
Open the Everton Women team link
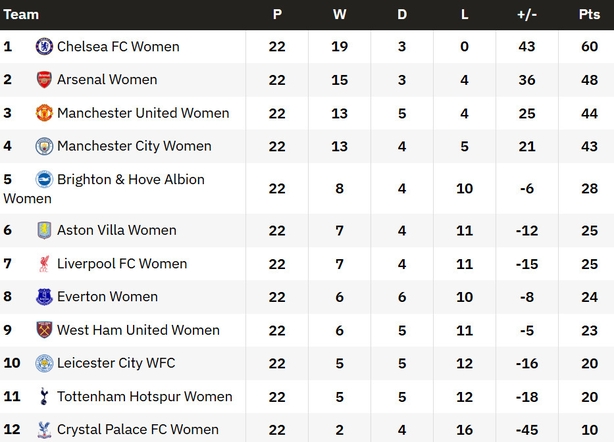pos(107,297)
